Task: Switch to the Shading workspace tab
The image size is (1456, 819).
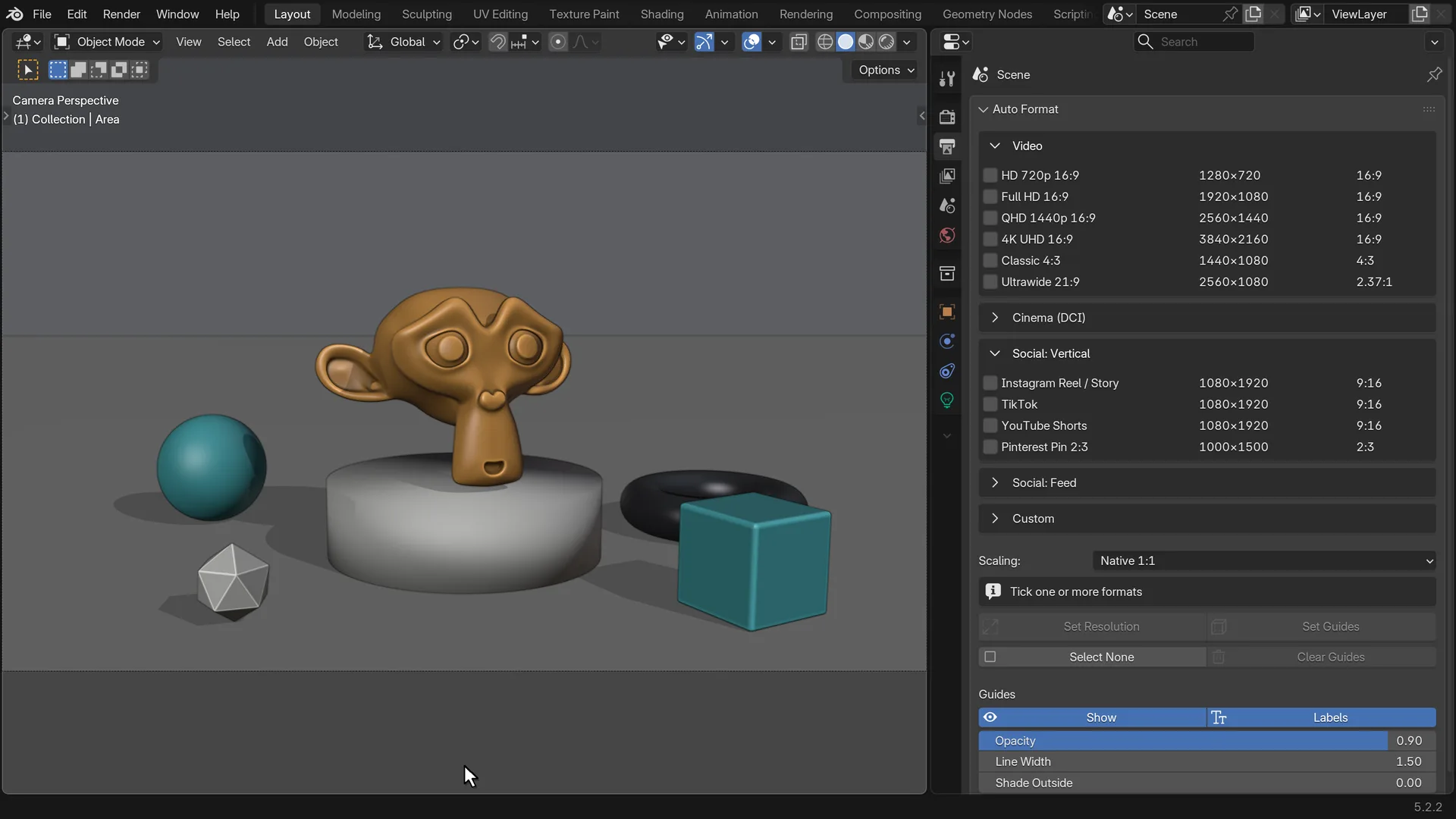Action: point(661,14)
